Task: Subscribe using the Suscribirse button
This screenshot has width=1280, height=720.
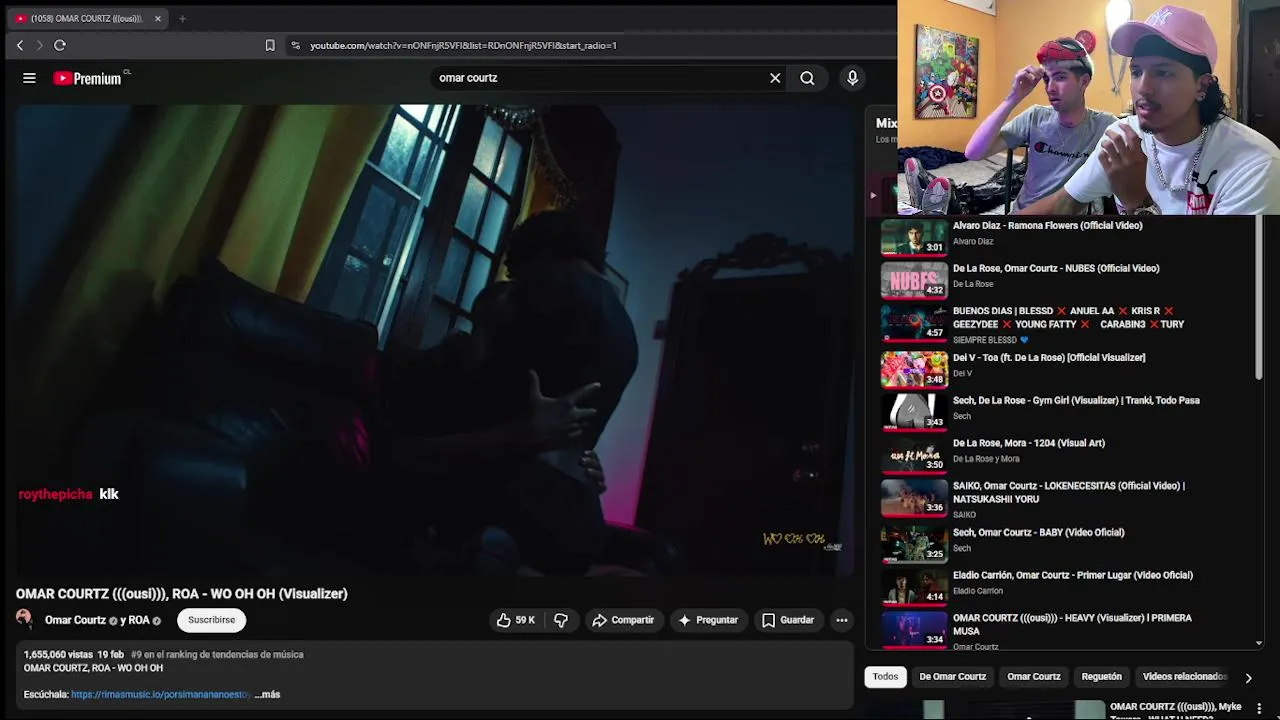Action: tap(211, 620)
